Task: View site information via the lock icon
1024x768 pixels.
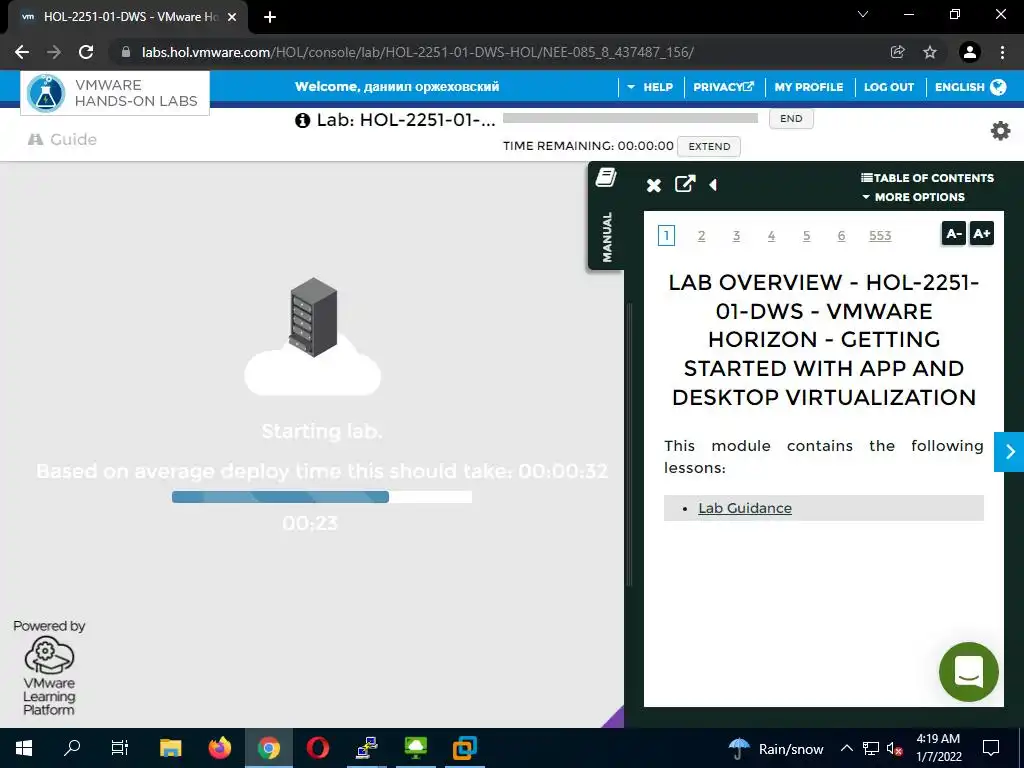Action: pos(126,52)
